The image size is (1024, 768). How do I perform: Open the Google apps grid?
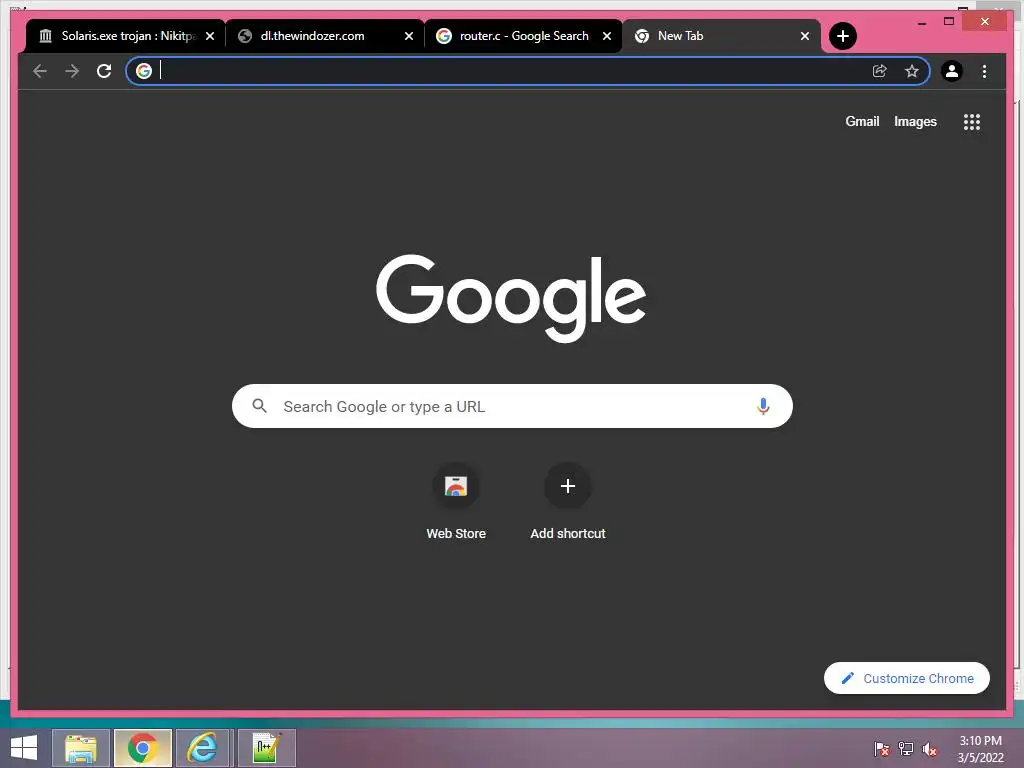[x=972, y=122]
